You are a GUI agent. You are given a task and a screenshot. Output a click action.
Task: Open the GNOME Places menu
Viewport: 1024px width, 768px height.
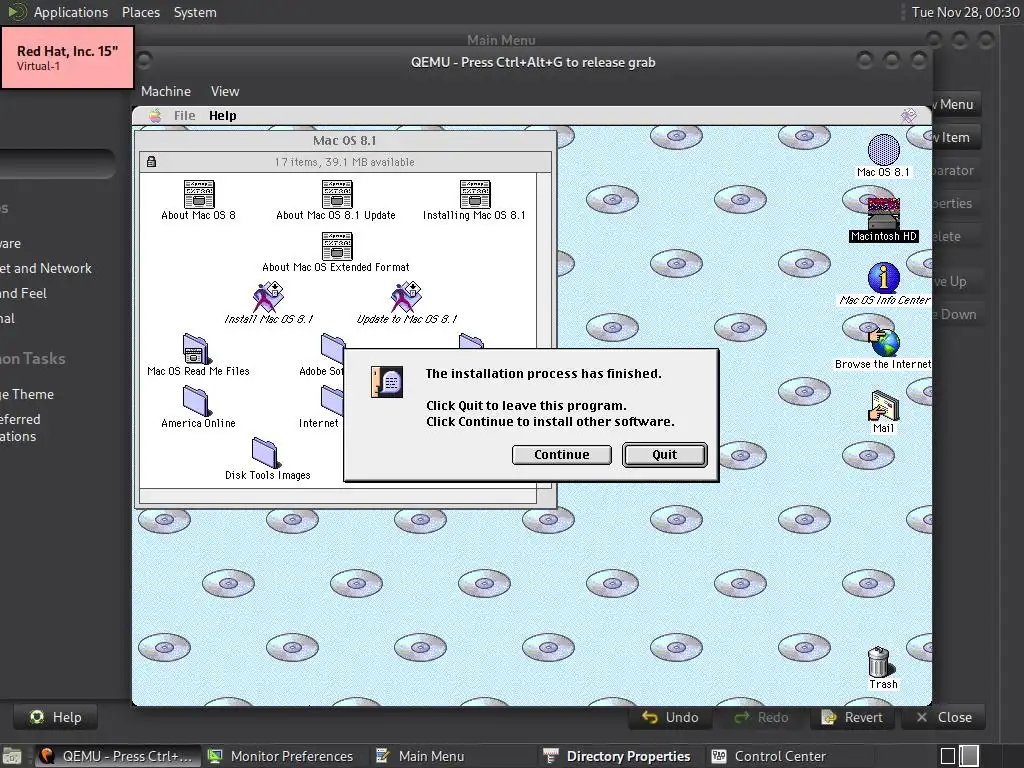pos(140,12)
